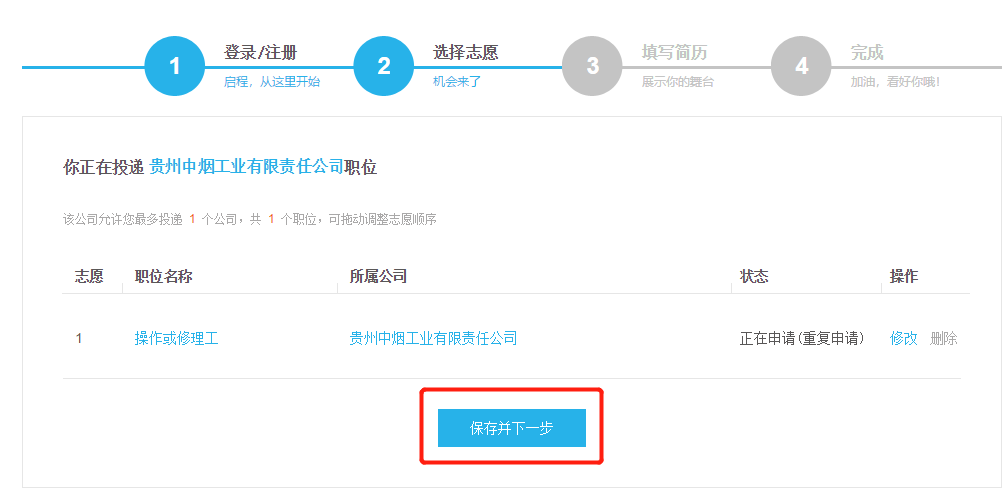Click the 志愿 column header
The width and height of the screenshot is (1005, 492).
click(x=89, y=276)
